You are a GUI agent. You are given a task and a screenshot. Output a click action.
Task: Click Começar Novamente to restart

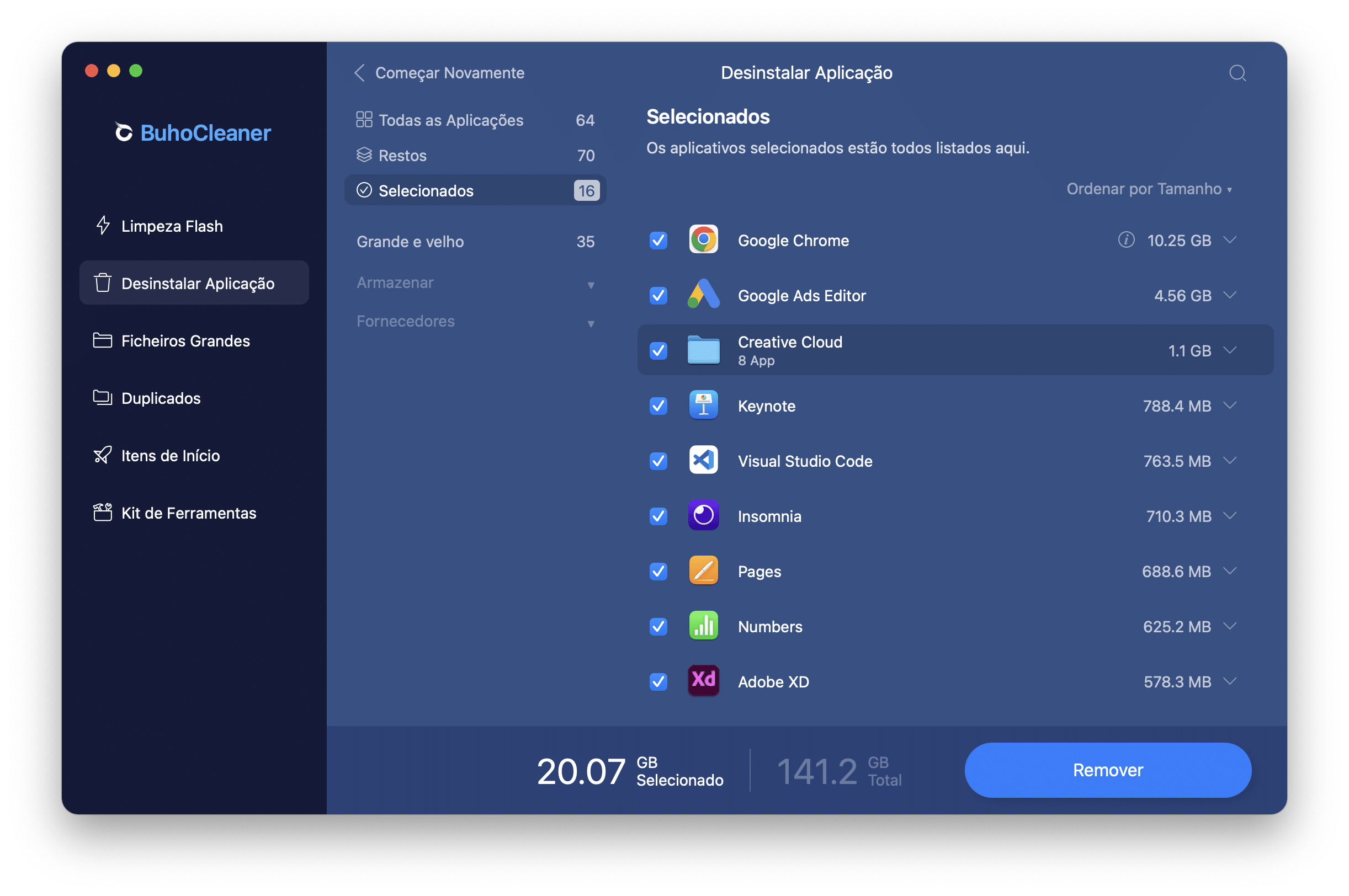pyautogui.click(x=449, y=73)
